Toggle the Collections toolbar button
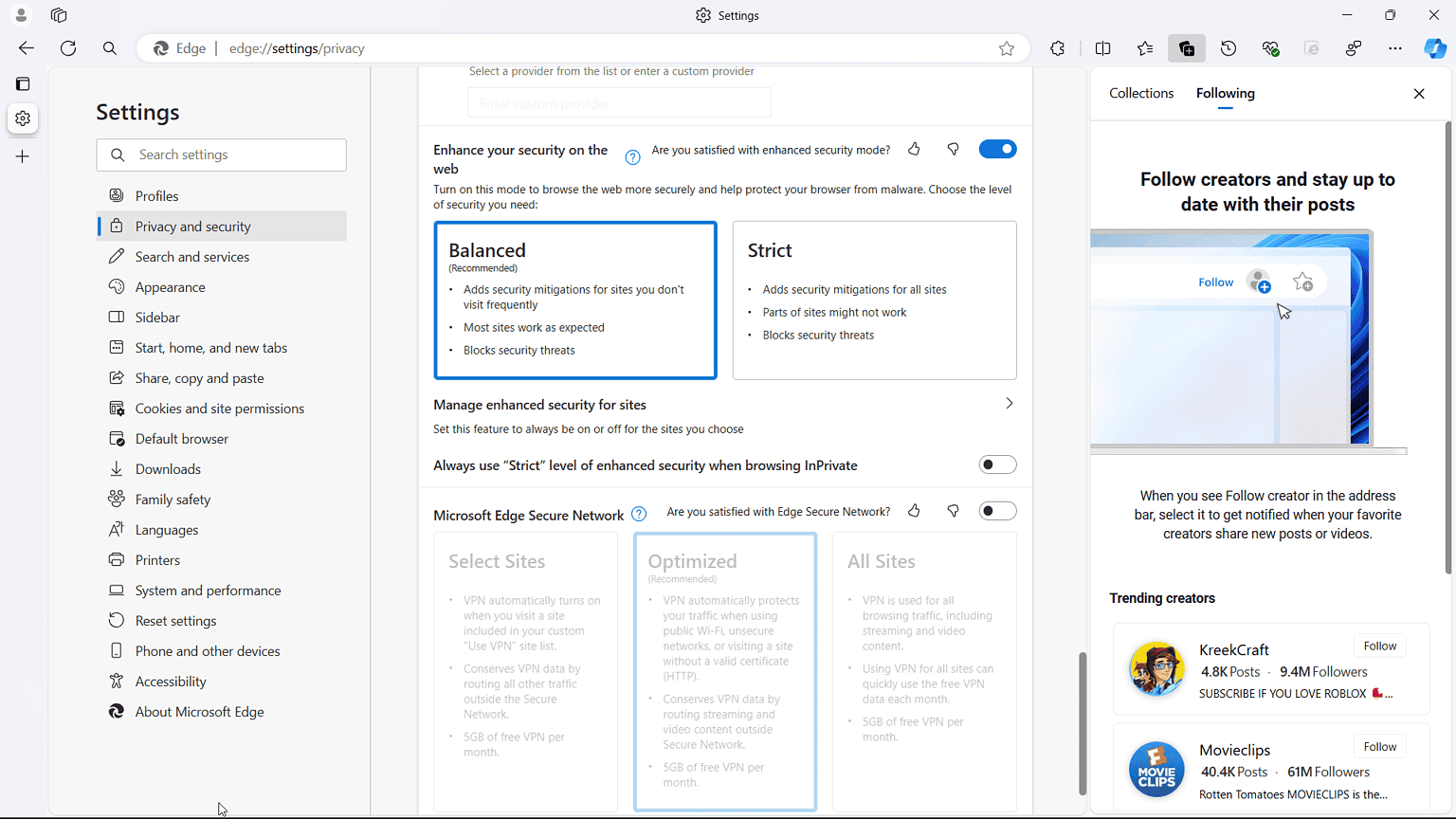1456x819 pixels. click(x=1187, y=48)
